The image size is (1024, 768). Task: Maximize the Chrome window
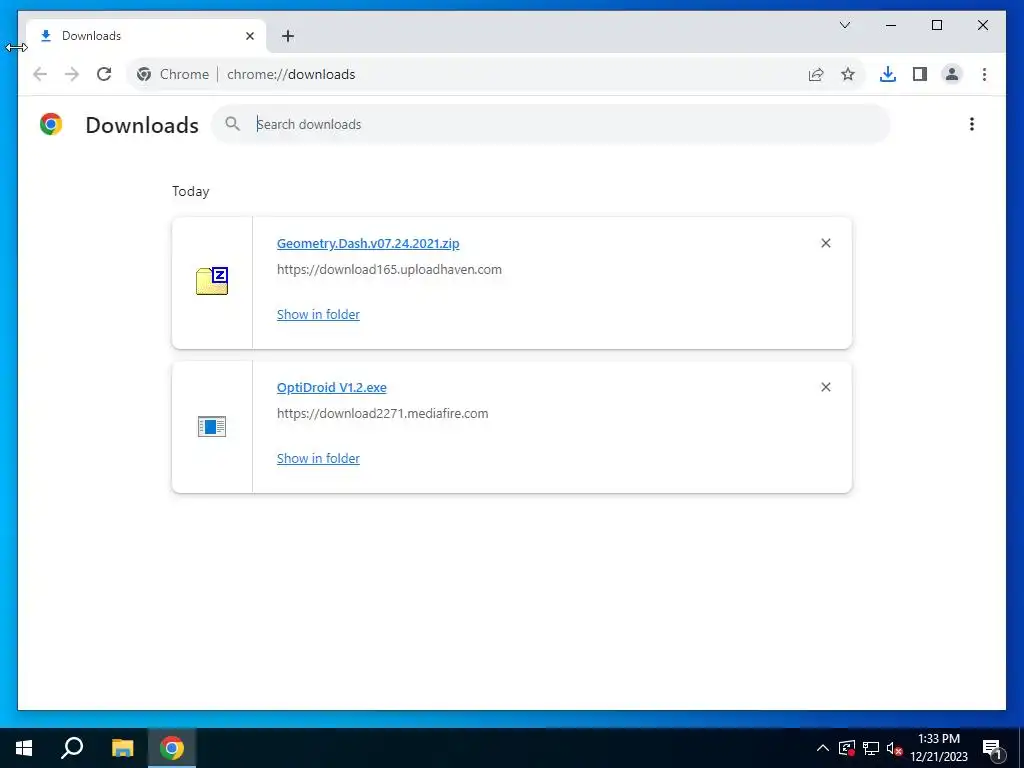coord(936,25)
